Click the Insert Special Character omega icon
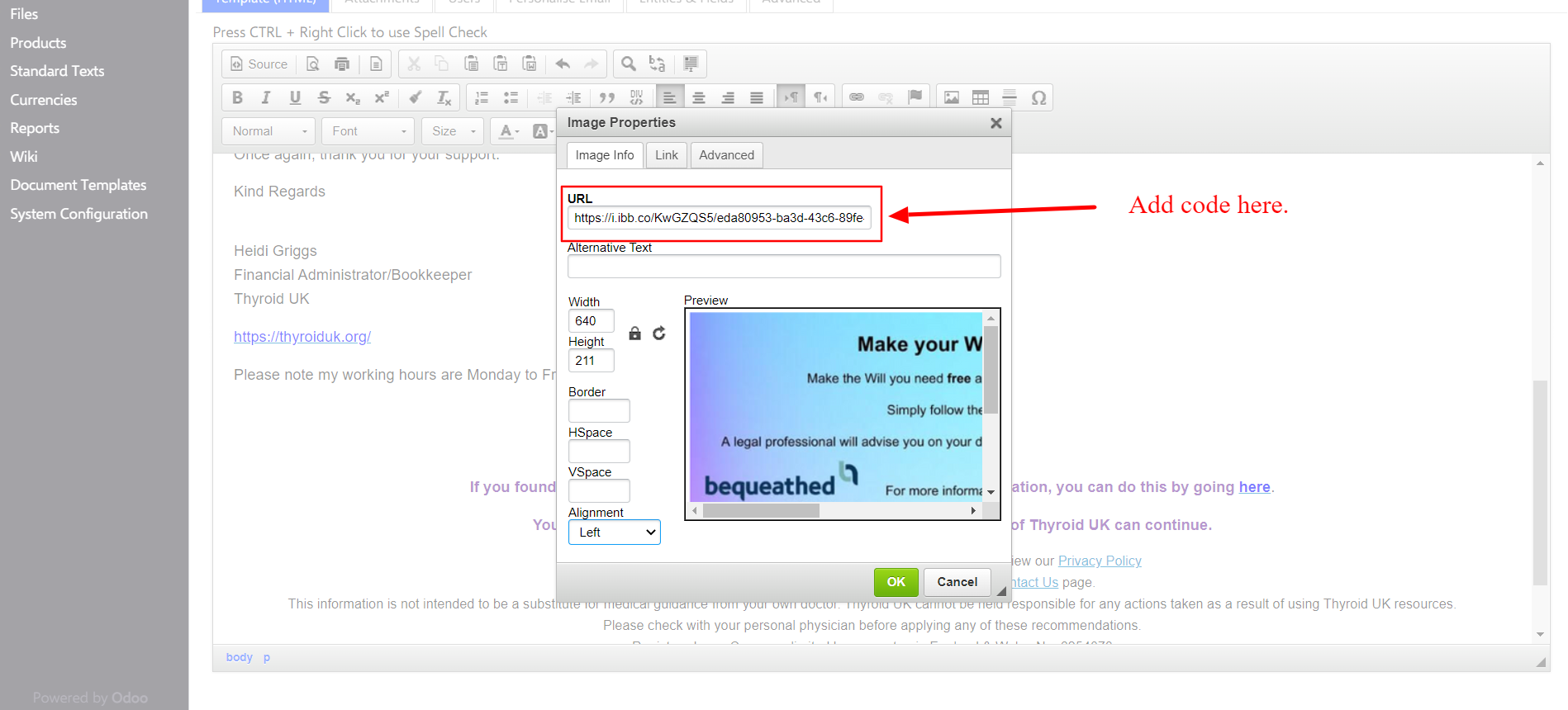Screen dimensions: 1568x710 [1038, 97]
